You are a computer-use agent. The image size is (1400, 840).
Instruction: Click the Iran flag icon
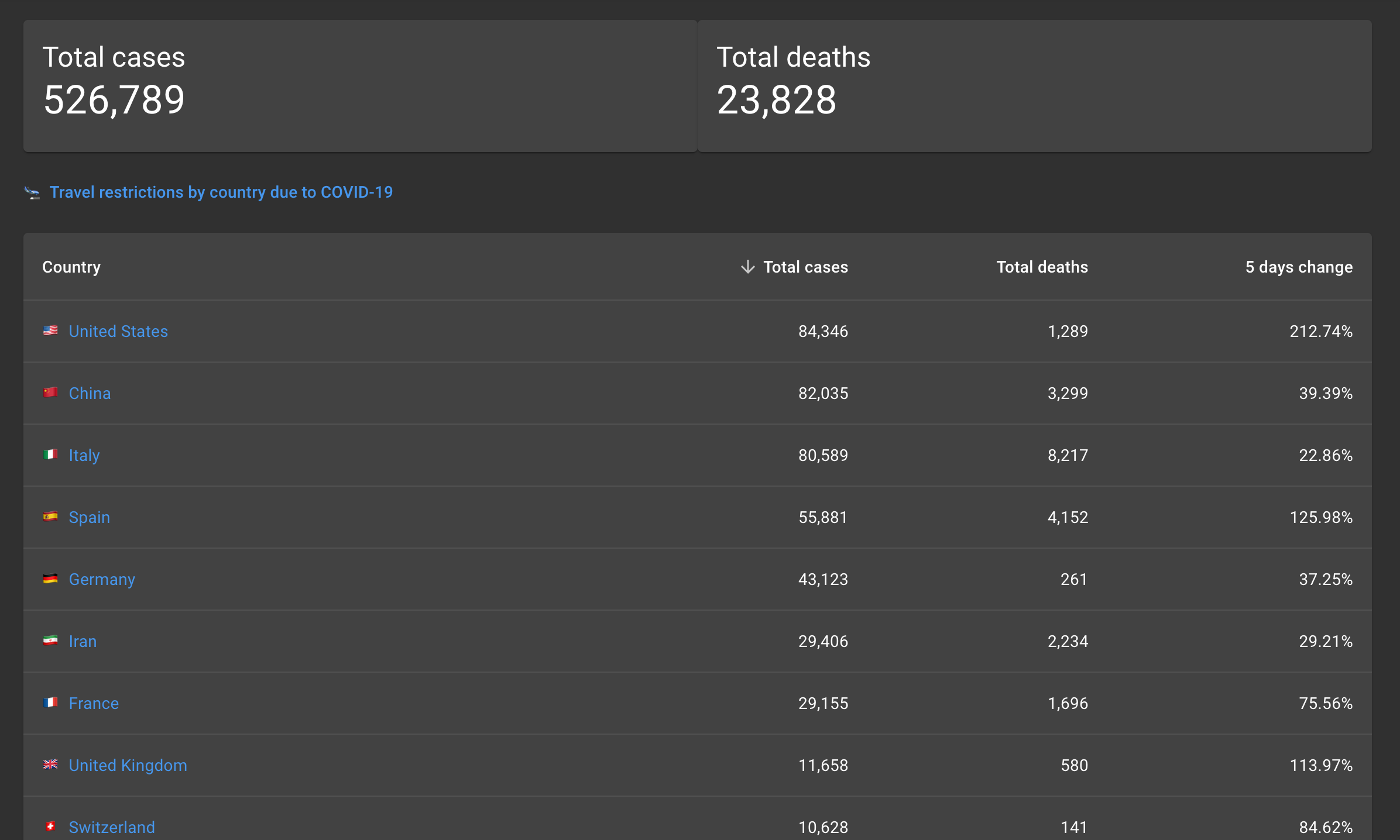click(51, 641)
